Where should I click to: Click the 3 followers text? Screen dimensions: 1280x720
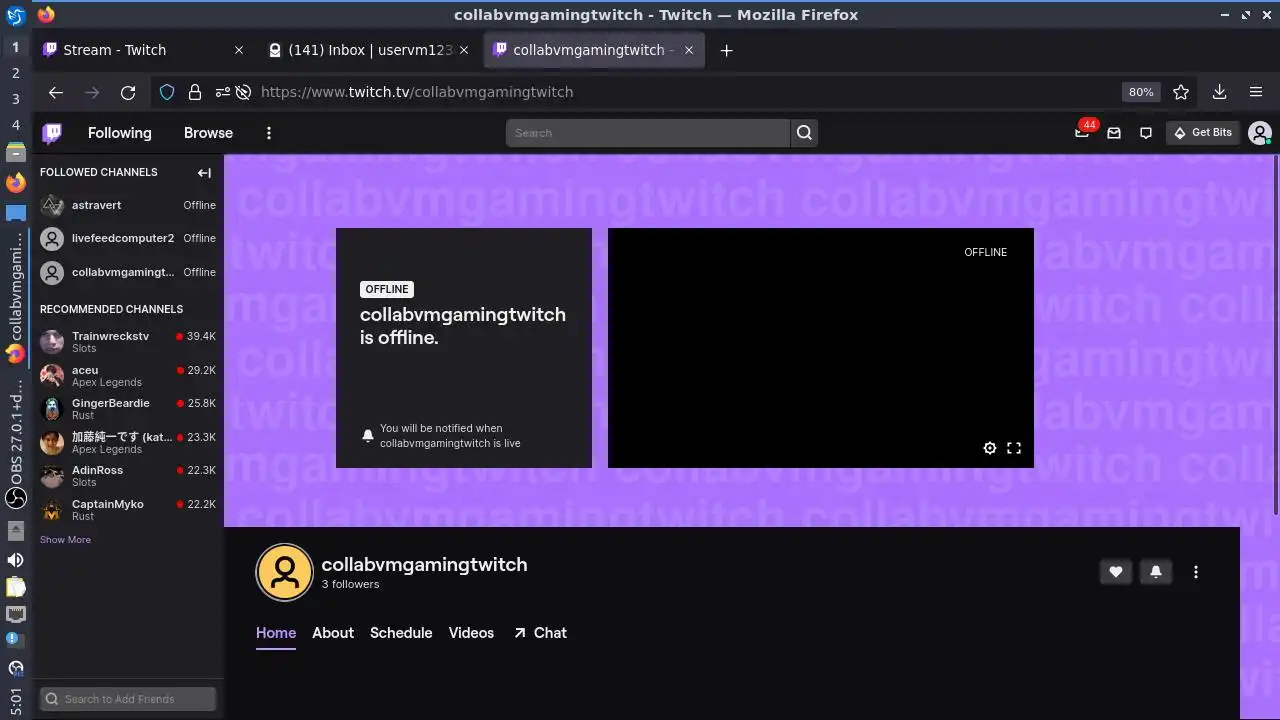(x=350, y=585)
